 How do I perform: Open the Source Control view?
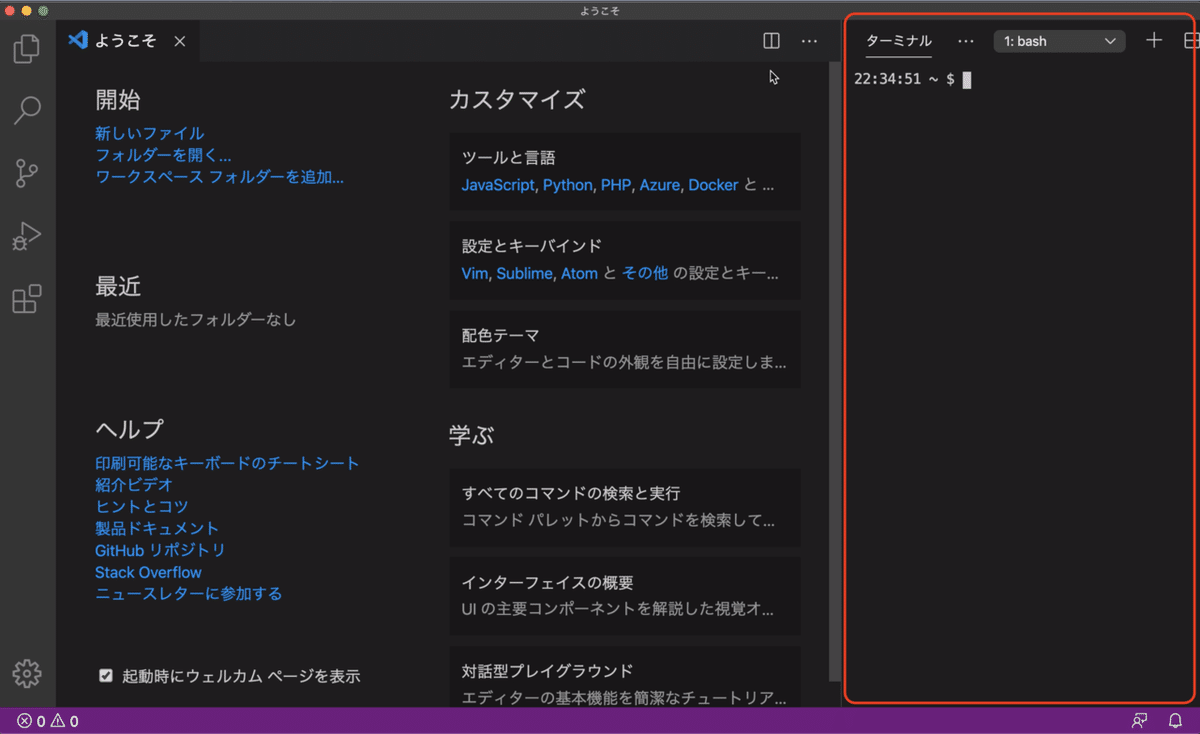pyautogui.click(x=27, y=173)
